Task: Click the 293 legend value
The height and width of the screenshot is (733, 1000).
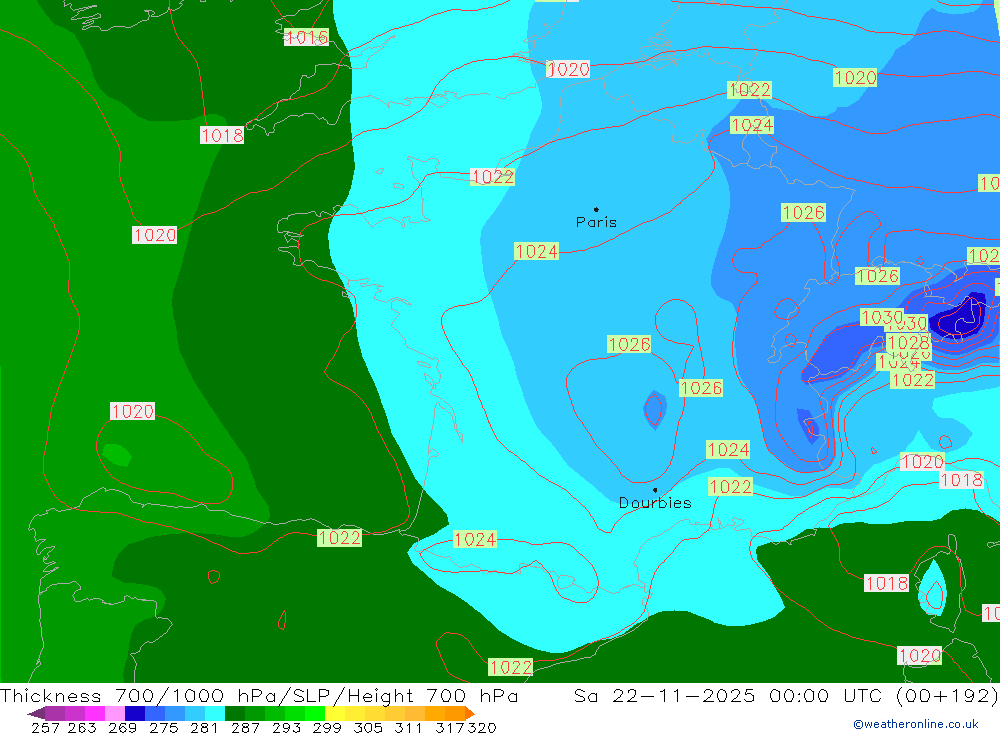Action: pyautogui.click(x=286, y=727)
